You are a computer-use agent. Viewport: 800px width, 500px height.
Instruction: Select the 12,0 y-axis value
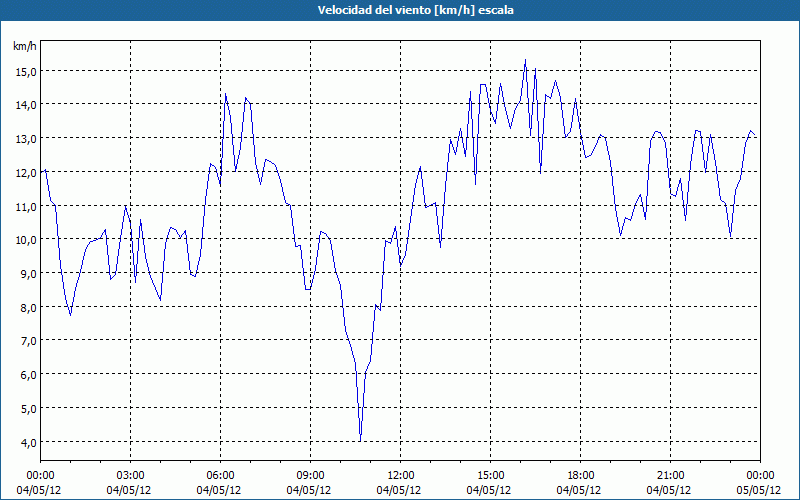tap(26, 172)
